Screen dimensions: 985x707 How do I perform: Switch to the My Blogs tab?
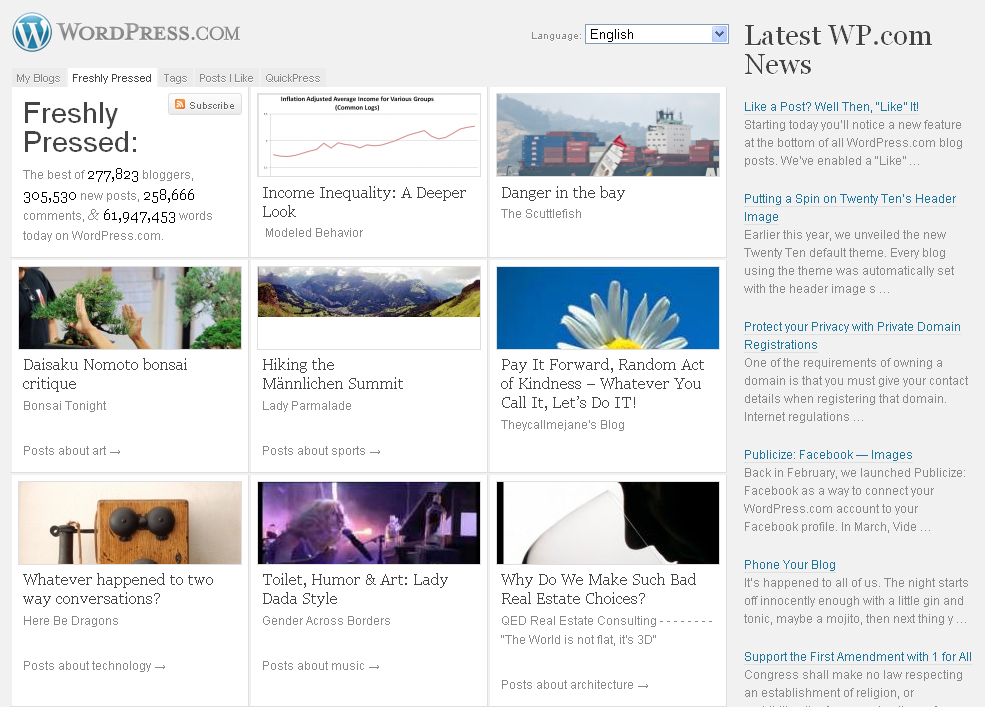pyautogui.click(x=38, y=78)
